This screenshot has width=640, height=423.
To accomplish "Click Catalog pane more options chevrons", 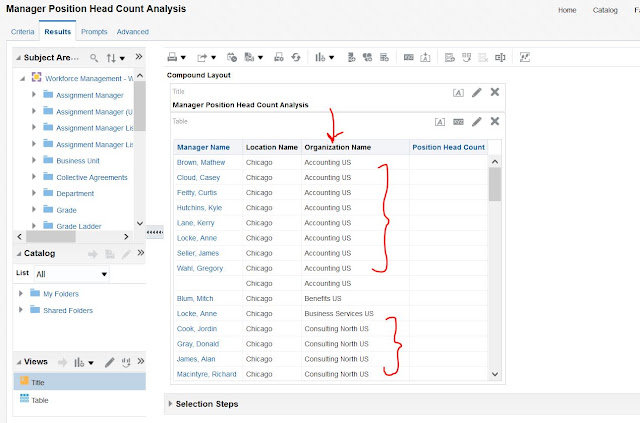I will tap(141, 253).
